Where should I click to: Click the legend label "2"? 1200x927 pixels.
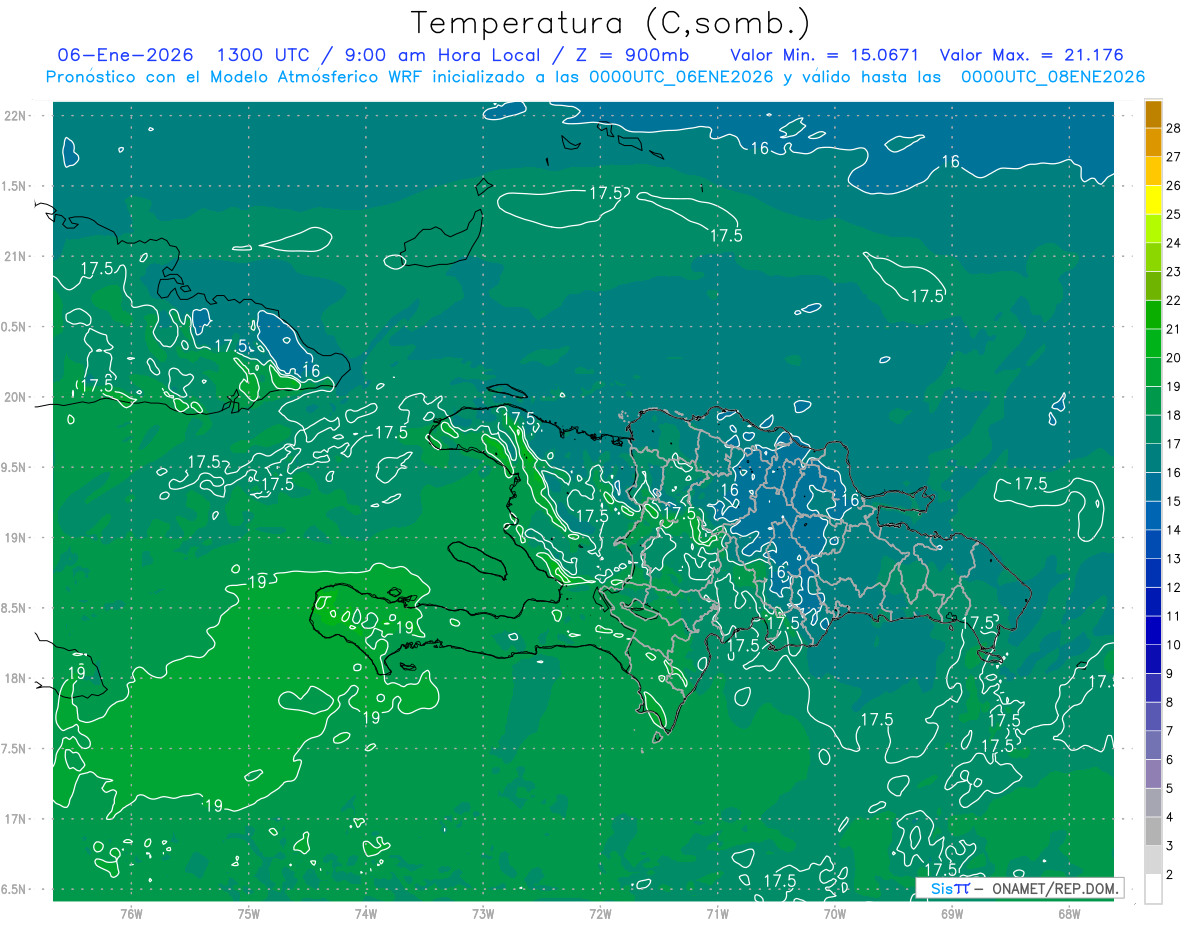click(1170, 875)
